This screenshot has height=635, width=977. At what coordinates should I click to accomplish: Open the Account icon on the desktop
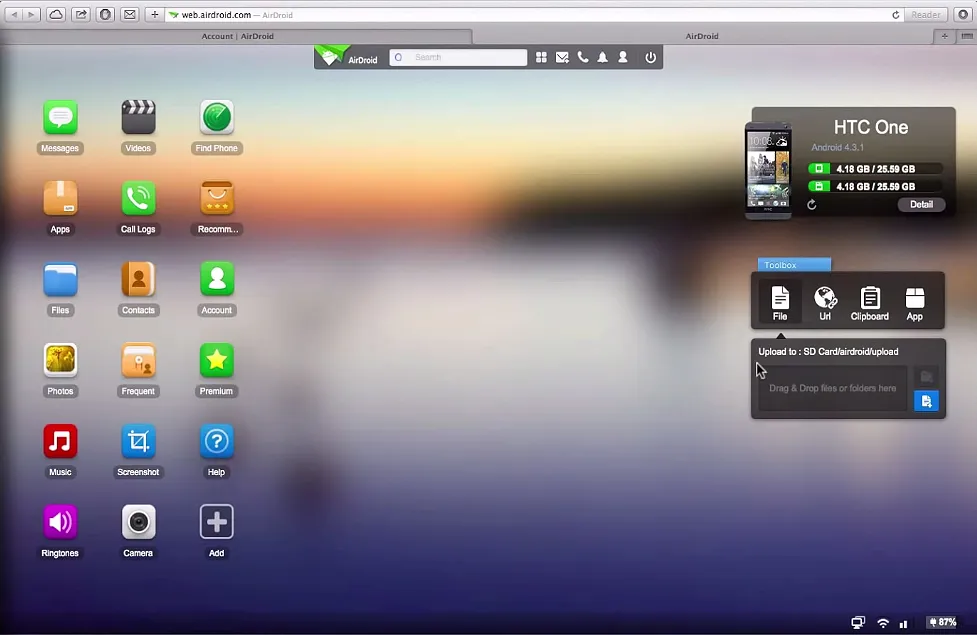coord(217,279)
